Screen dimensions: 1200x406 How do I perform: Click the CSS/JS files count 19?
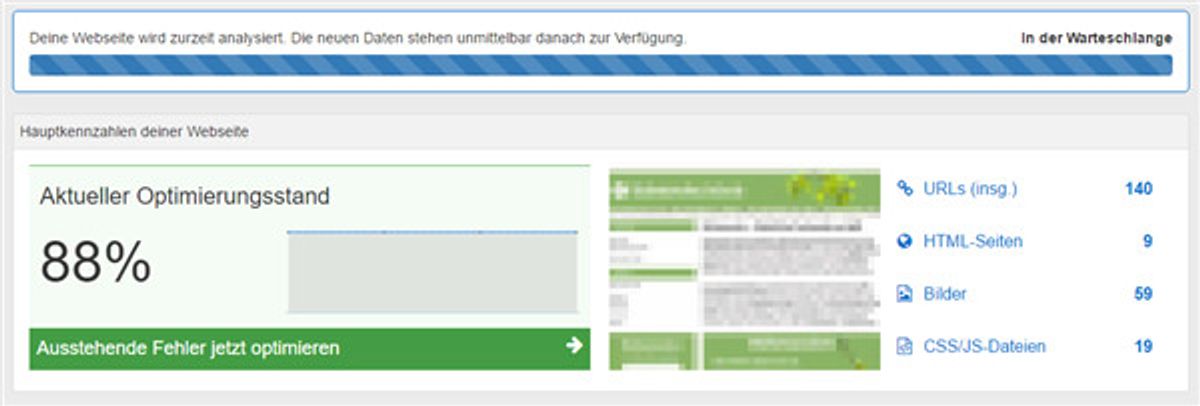[x=1144, y=347]
